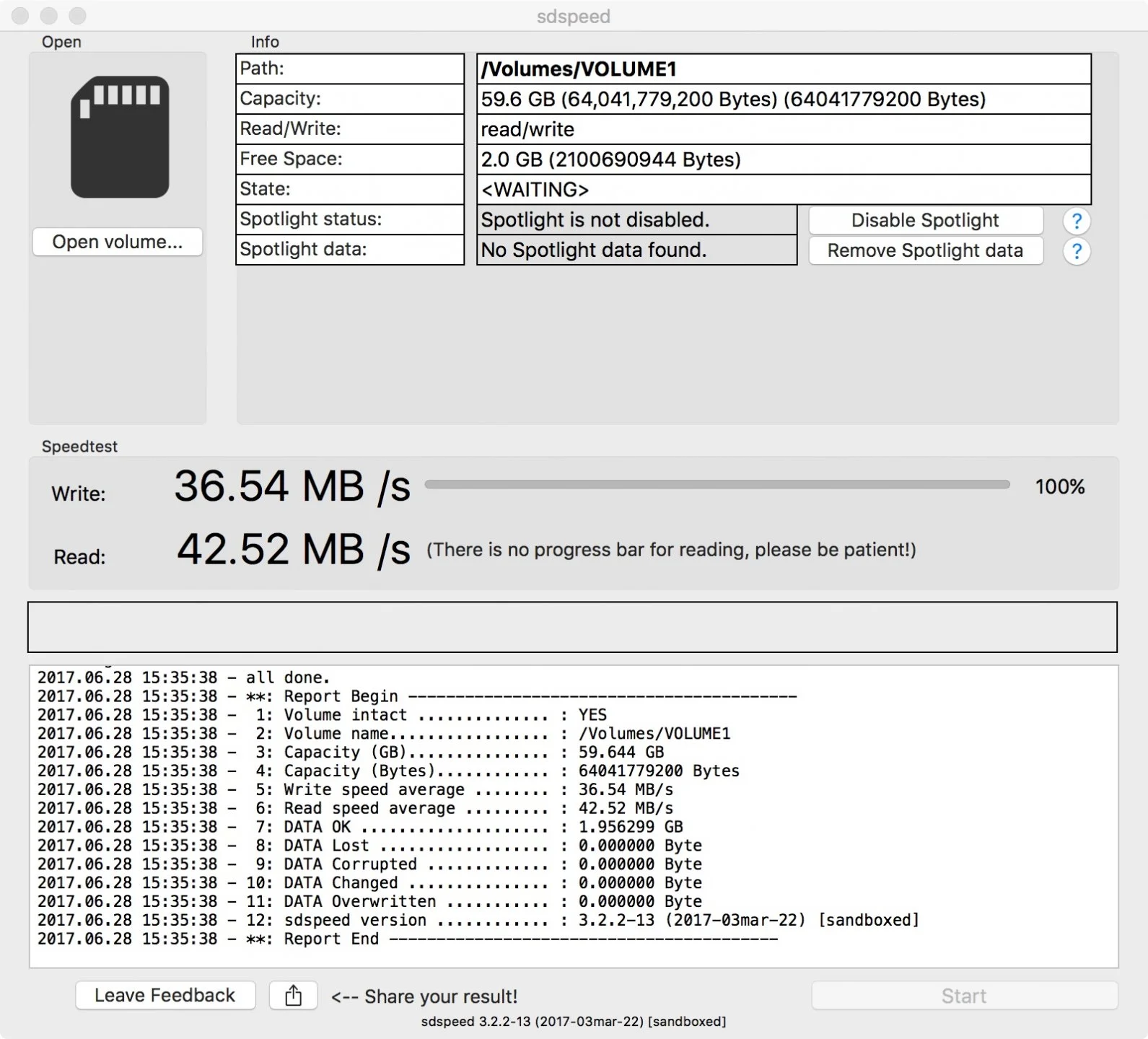Click 'No Spotlight data found.' text
1148x1039 pixels.
[636, 250]
